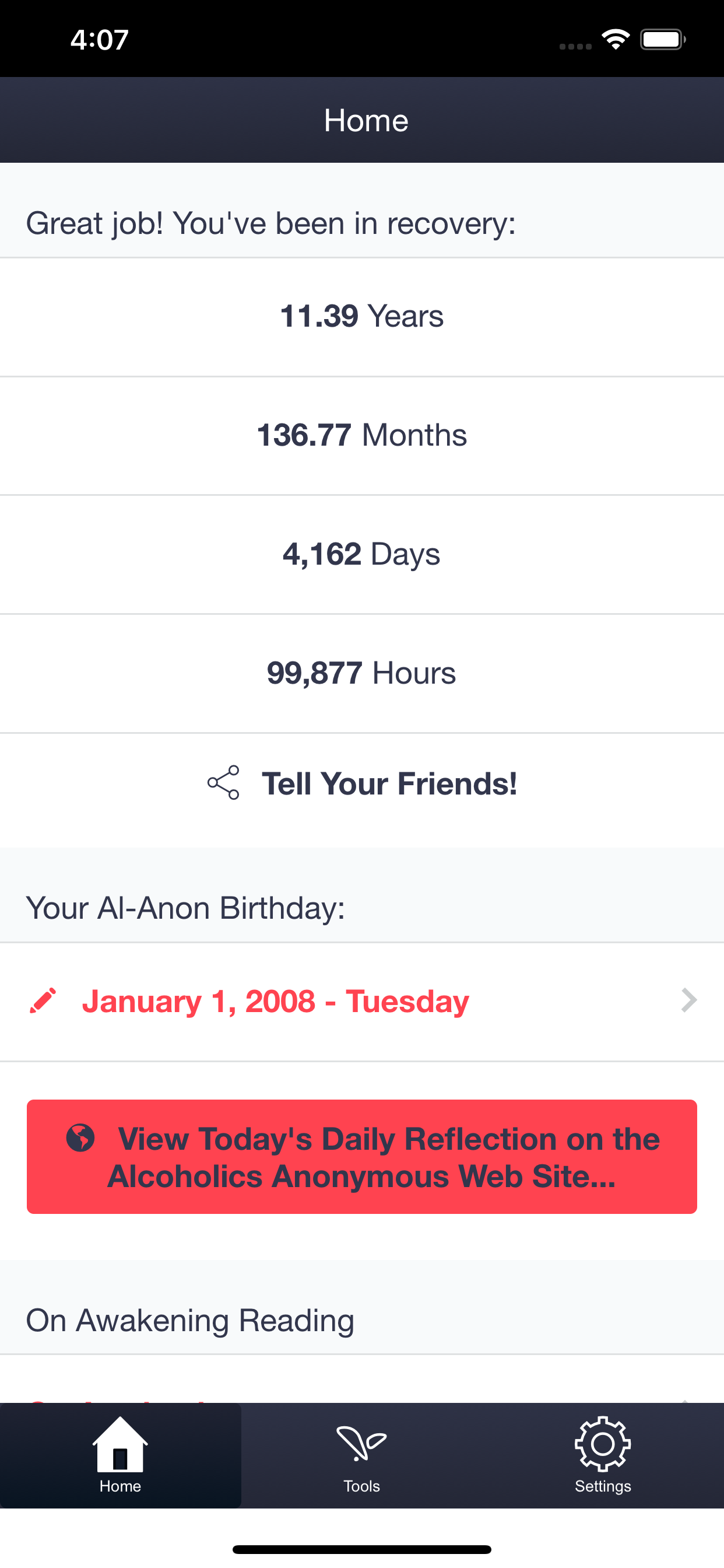Select the 99,877 Hours row

pos(361,673)
